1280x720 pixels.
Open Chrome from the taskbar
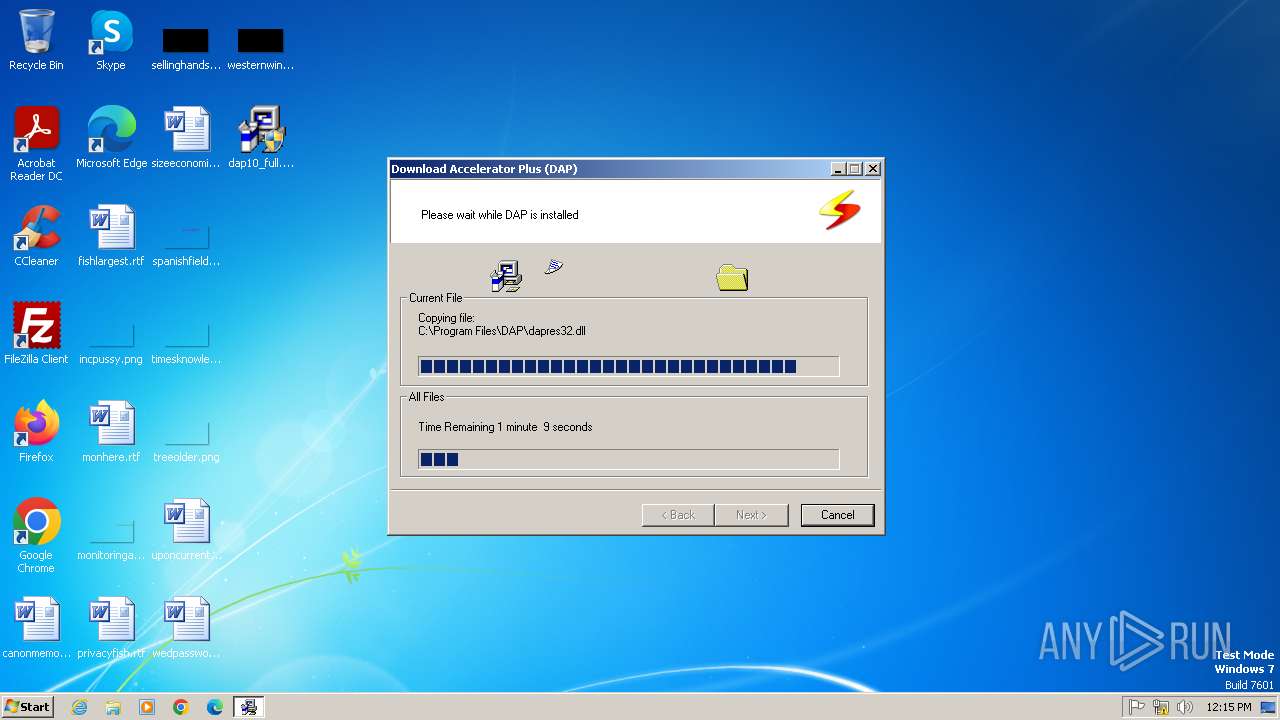[181, 707]
